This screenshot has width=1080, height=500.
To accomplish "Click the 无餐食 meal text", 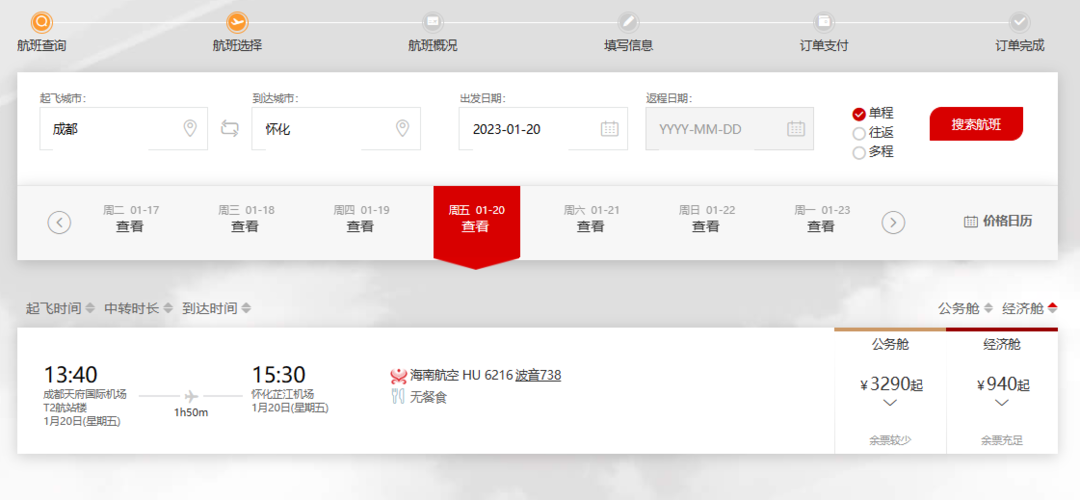I will tap(428, 397).
